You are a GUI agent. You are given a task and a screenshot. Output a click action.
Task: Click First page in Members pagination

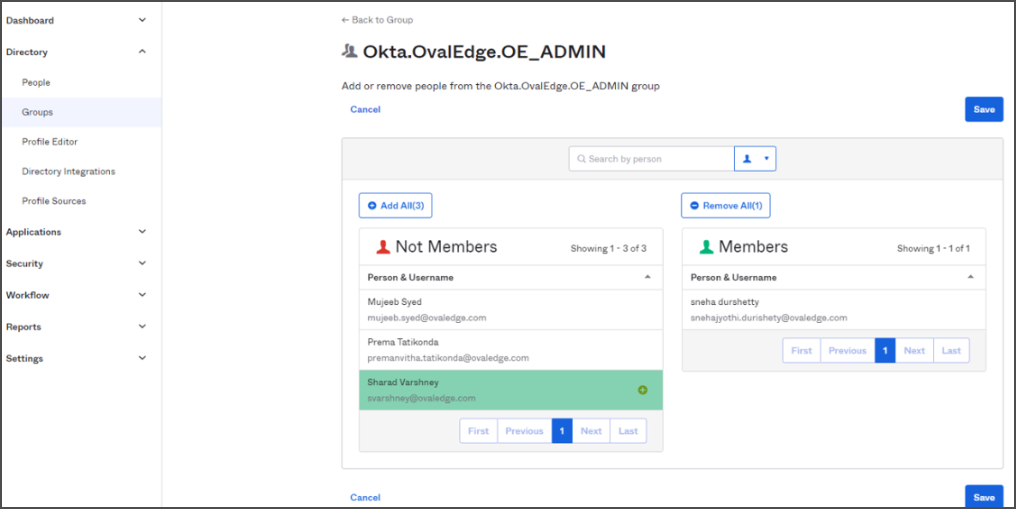802,350
